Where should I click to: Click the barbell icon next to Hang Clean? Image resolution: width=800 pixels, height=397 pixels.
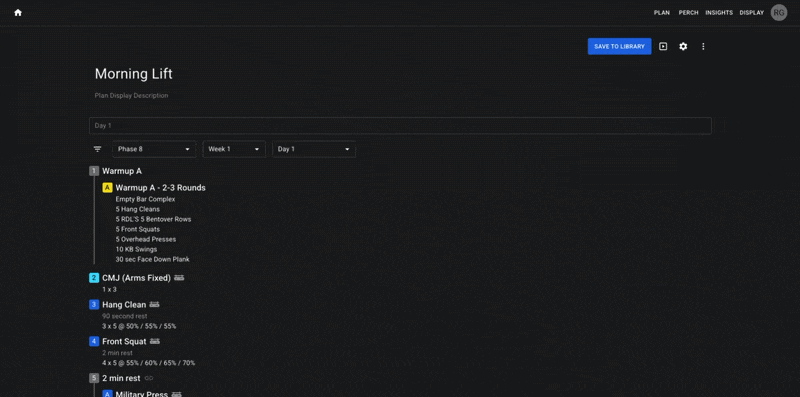155,305
